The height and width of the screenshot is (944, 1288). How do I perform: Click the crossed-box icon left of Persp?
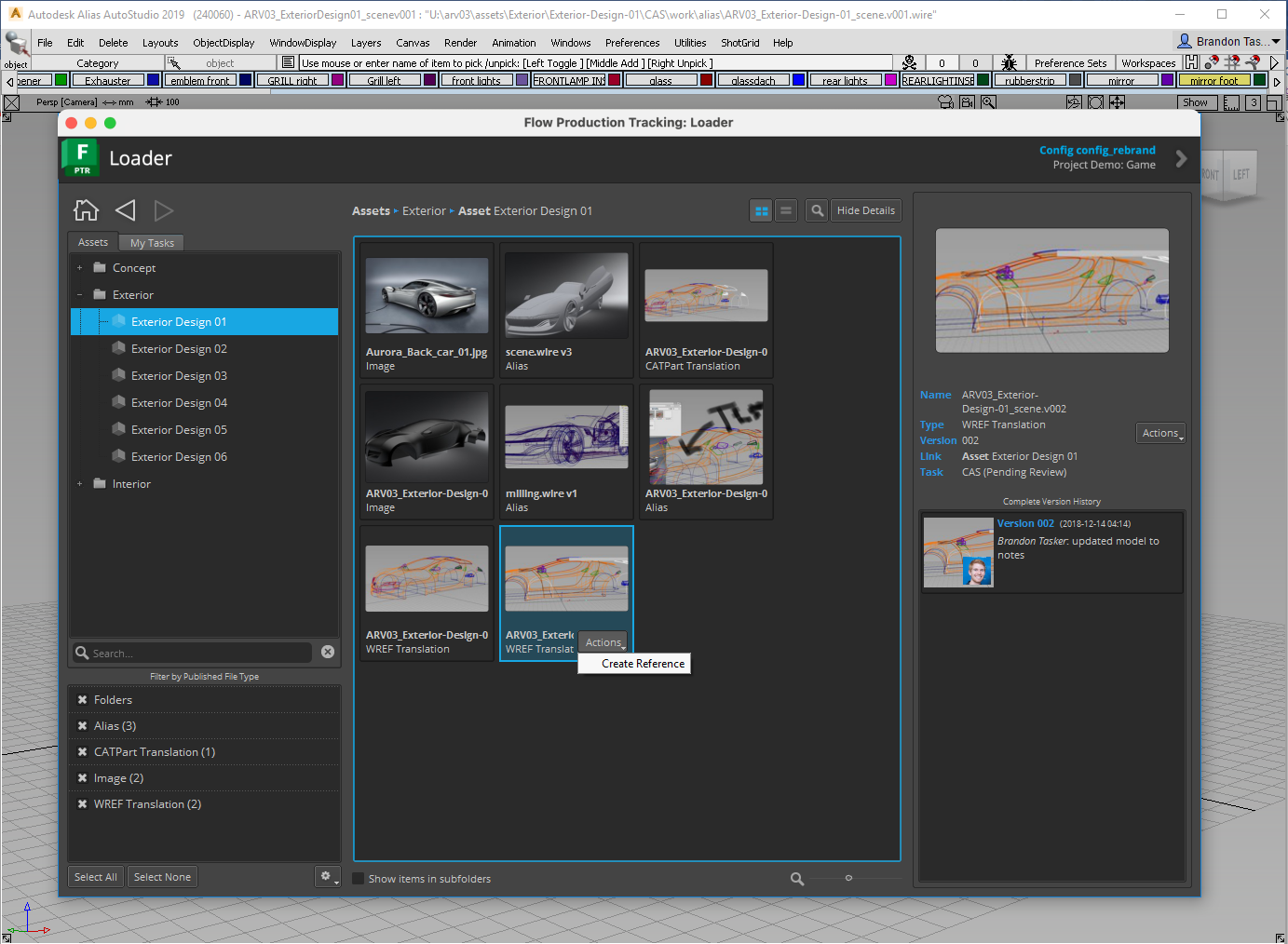click(x=12, y=102)
